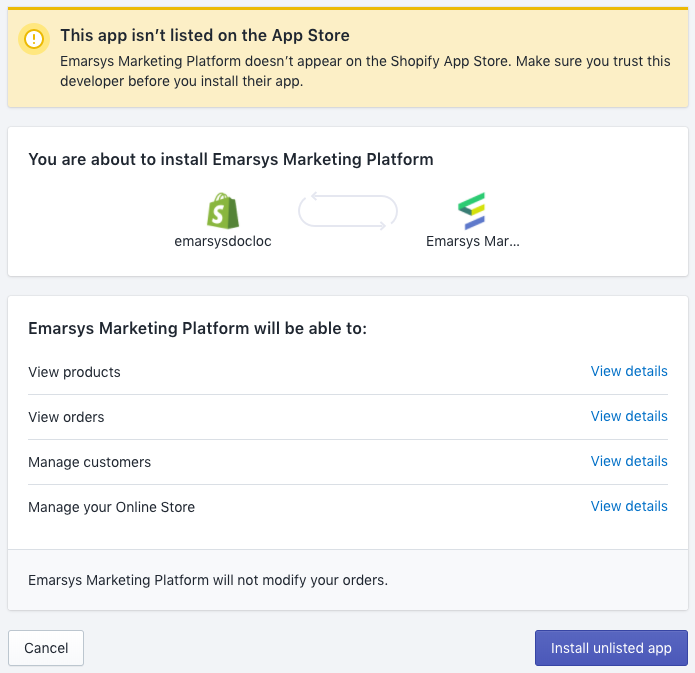Click the emarsysdocloc store name
This screenshot has width=695, height=673.
tap(223, 241)
